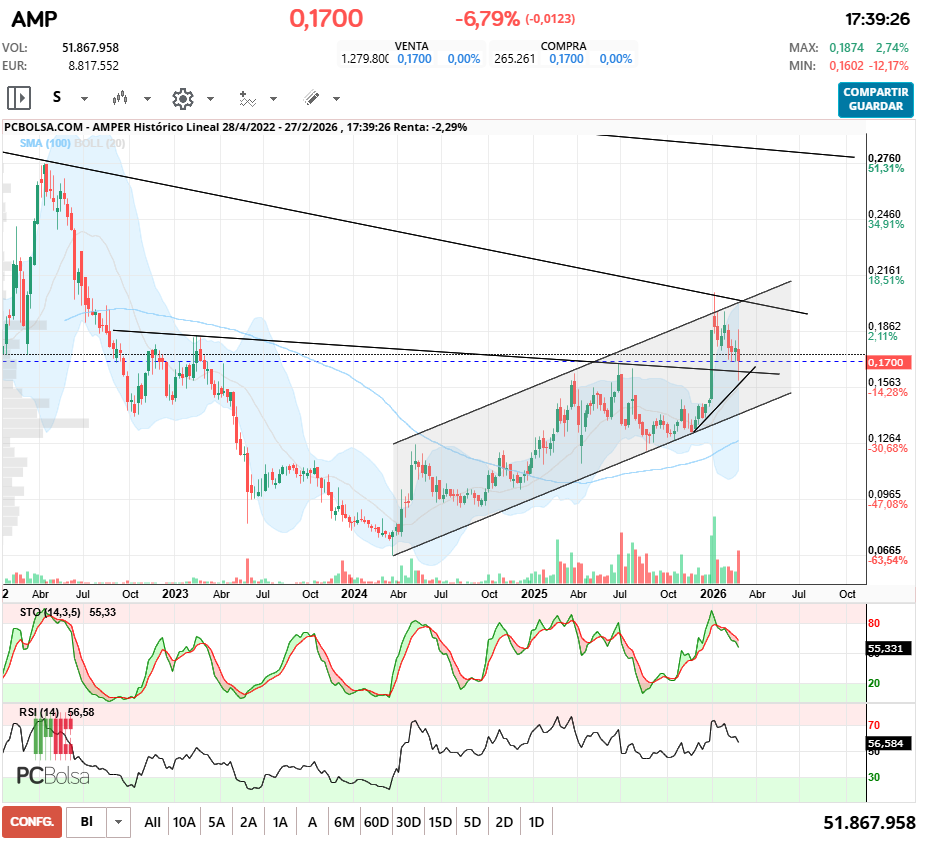Select the All time range

152,822
